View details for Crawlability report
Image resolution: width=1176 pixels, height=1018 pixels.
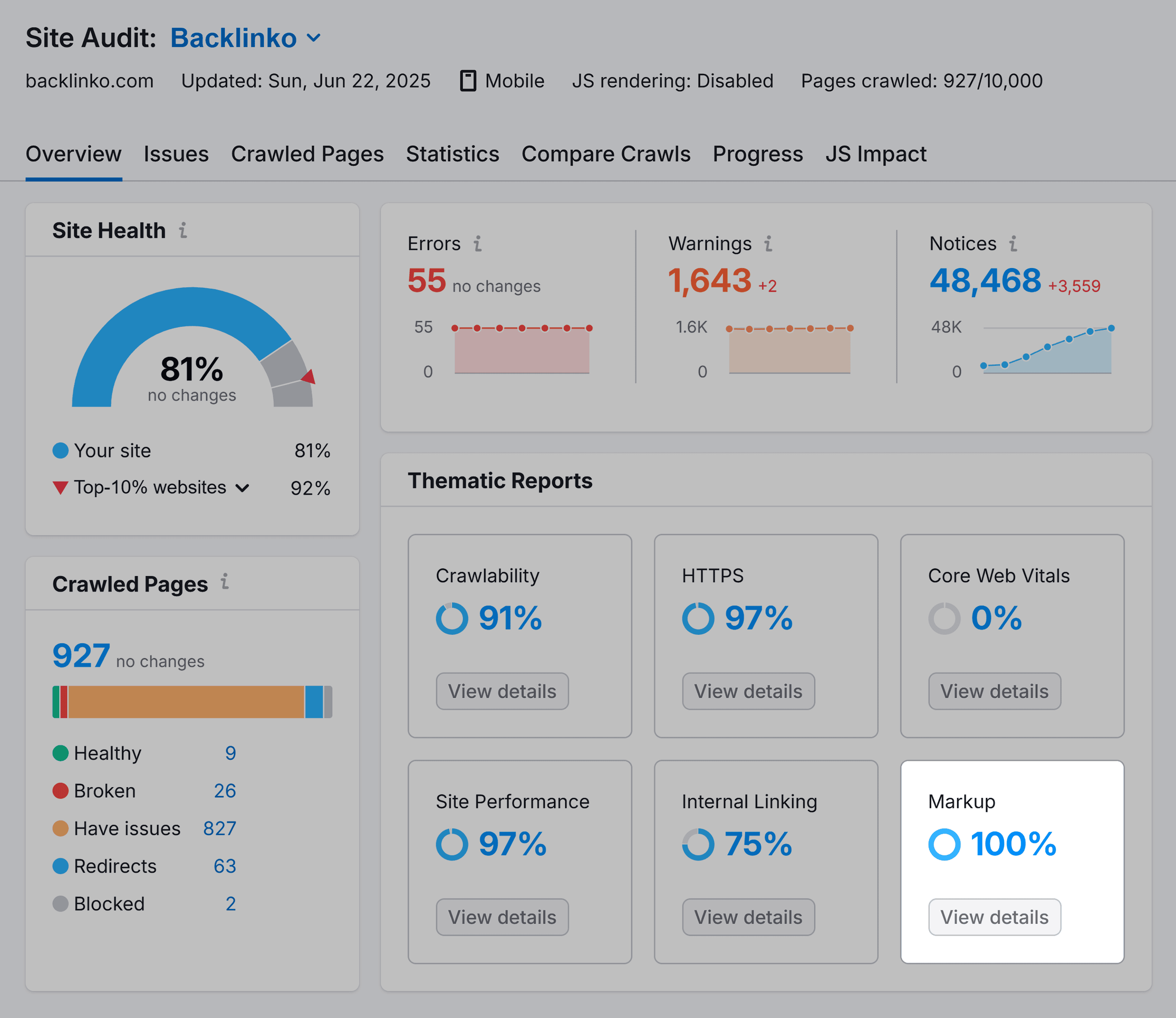[502, 691]
